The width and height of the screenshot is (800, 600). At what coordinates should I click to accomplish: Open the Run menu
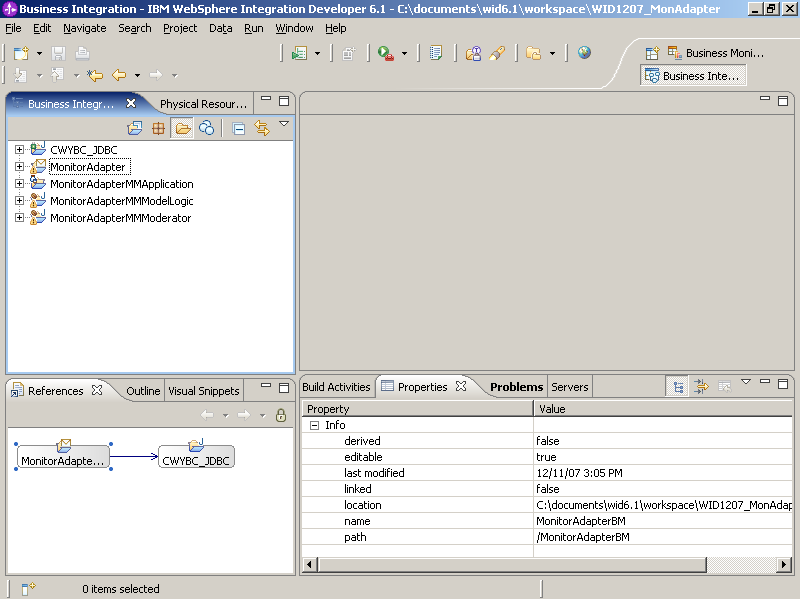pos(254,29)
